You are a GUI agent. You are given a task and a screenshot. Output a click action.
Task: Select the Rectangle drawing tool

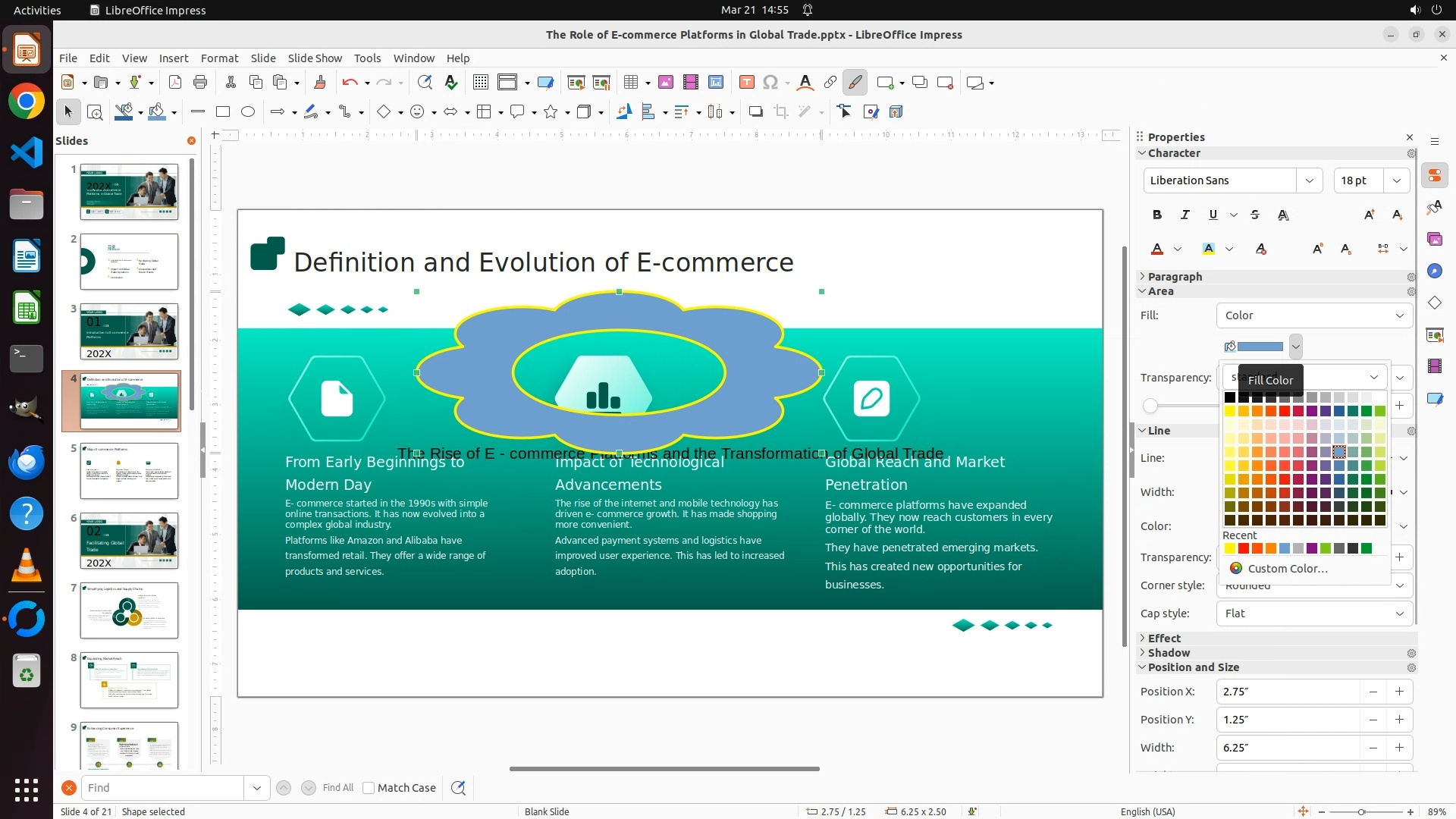pos(223,112)
